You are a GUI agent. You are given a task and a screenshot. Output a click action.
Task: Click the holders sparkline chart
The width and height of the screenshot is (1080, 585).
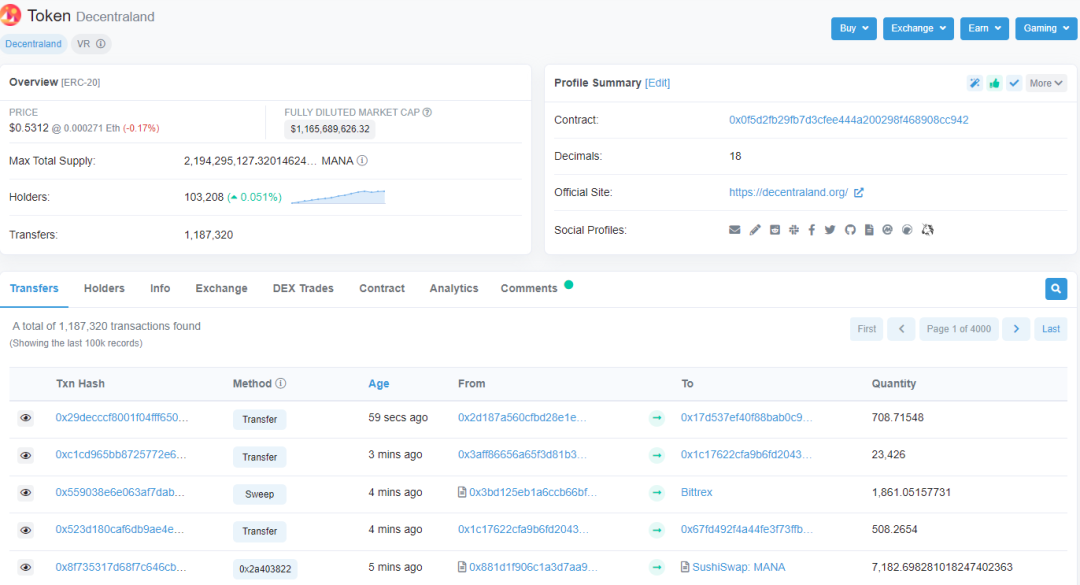click(x=338, y=197)
